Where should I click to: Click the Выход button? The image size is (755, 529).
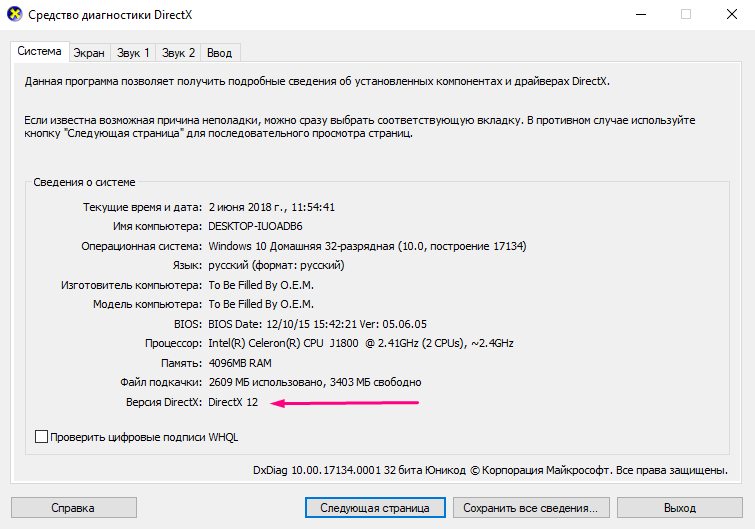point(680,508)
